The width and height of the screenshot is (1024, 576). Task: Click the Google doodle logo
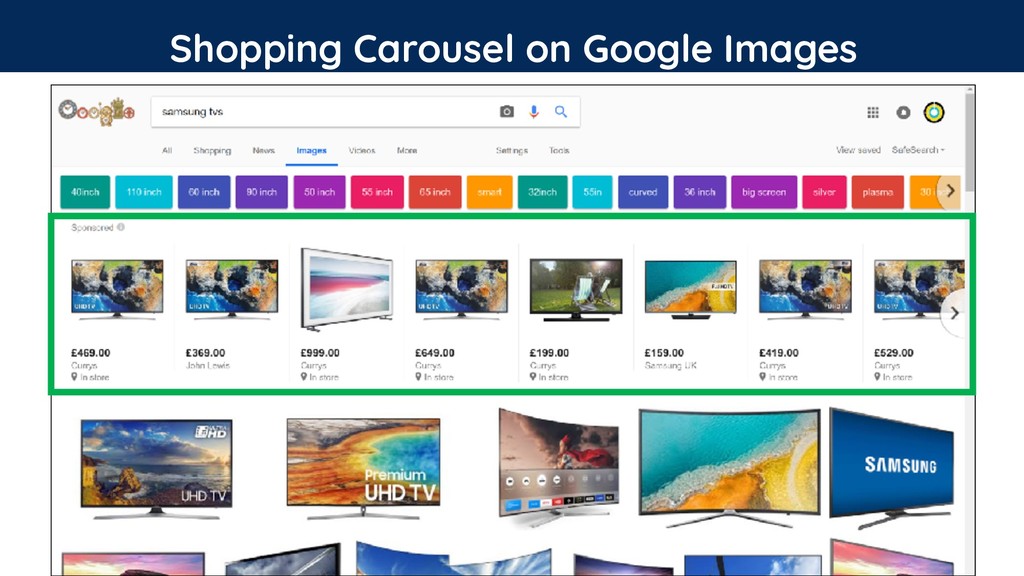click(x=97, y=112)
